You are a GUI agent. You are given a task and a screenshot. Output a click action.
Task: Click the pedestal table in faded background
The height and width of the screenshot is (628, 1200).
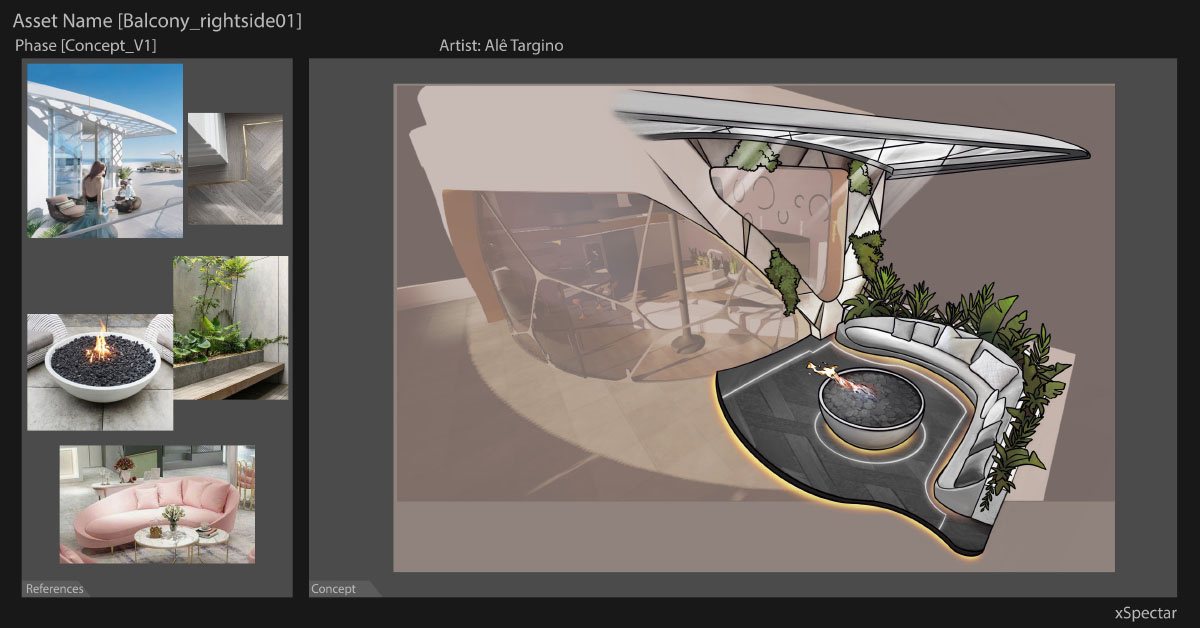[x=687, y=340]
